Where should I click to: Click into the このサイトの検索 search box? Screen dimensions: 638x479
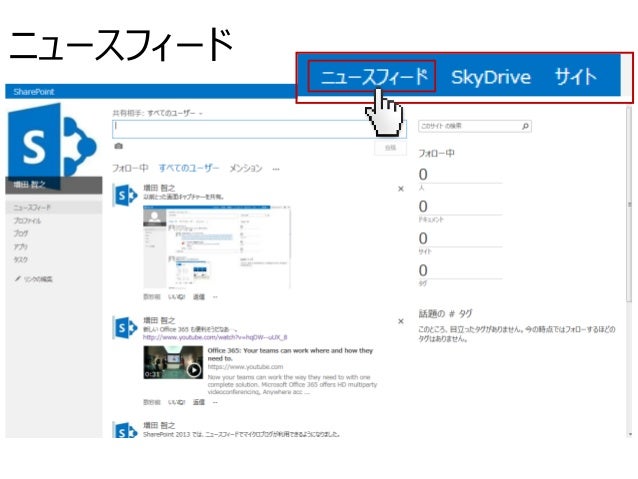469,126
